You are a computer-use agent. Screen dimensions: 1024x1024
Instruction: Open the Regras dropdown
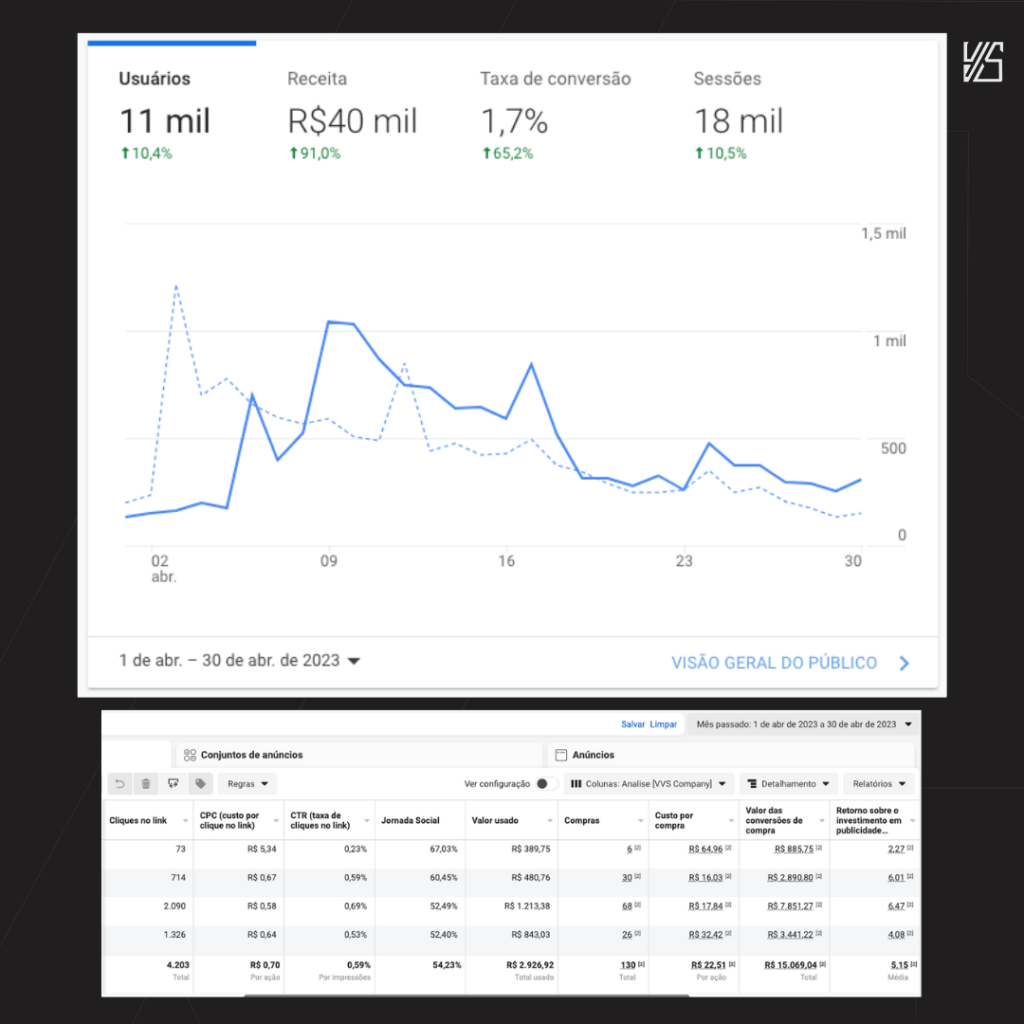pos(247,784)
